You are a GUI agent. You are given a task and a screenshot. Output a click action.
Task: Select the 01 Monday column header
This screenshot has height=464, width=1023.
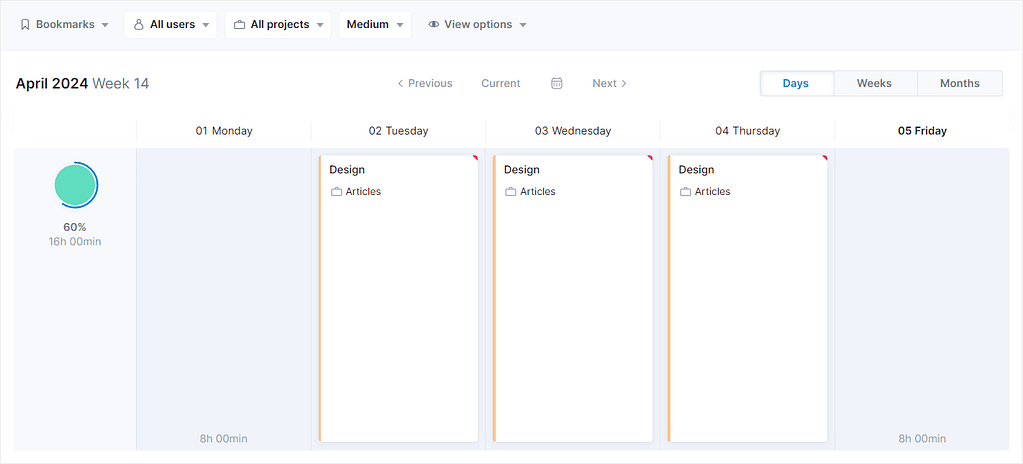[x=224, y=131]
